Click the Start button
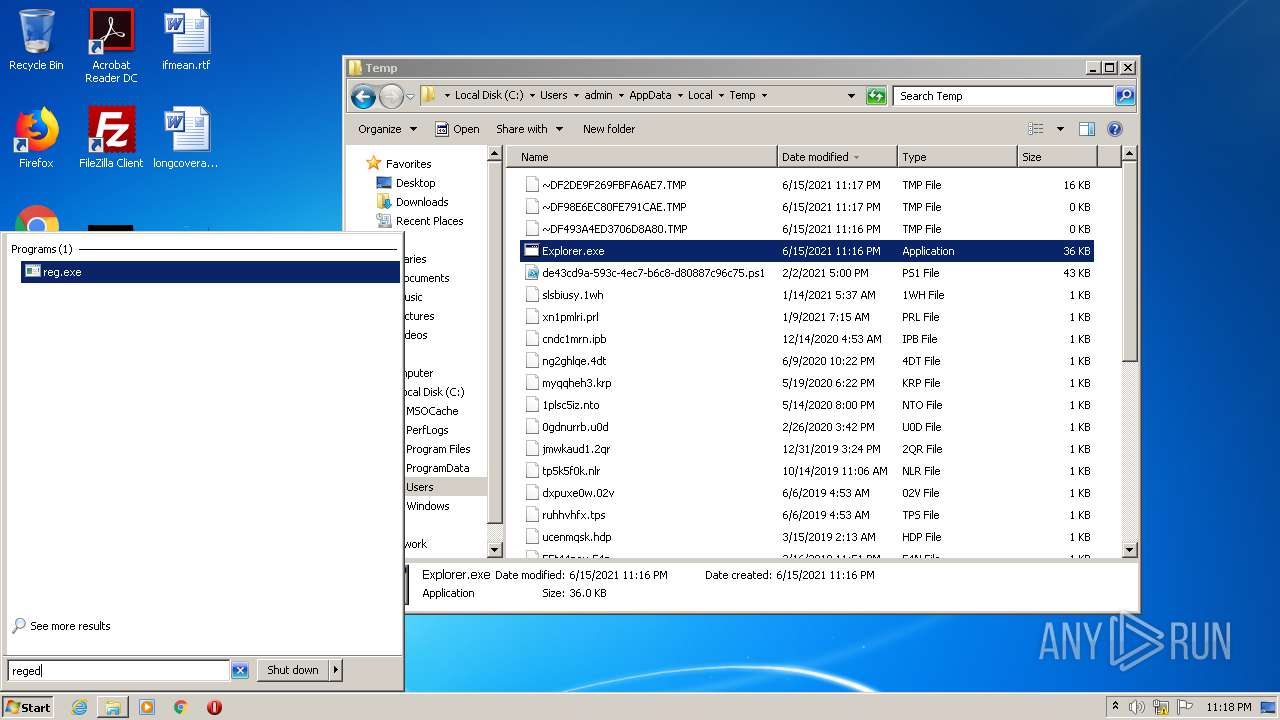Image resolution: width=1280 pixels, height=720 pixels. [x=28, y=707]
